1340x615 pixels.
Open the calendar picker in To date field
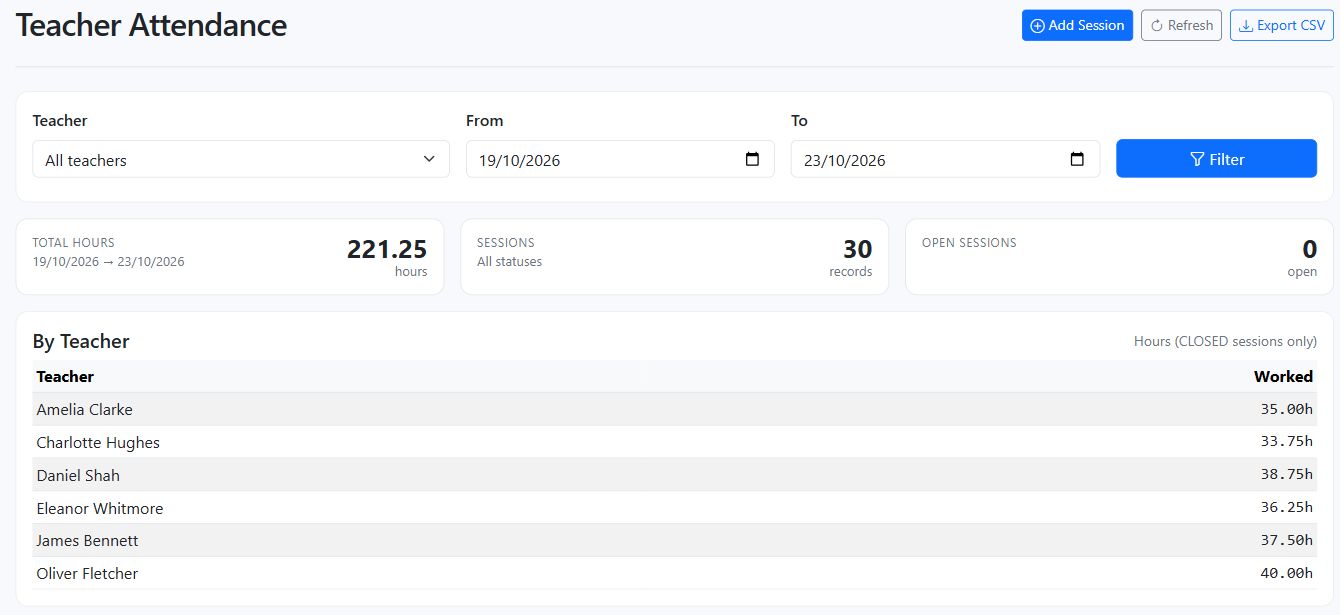click(x=1077, y=159)
